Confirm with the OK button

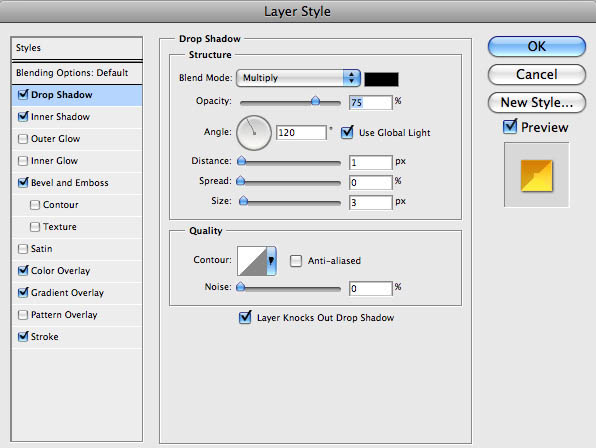pyautogui.click(x=536, y=47)
